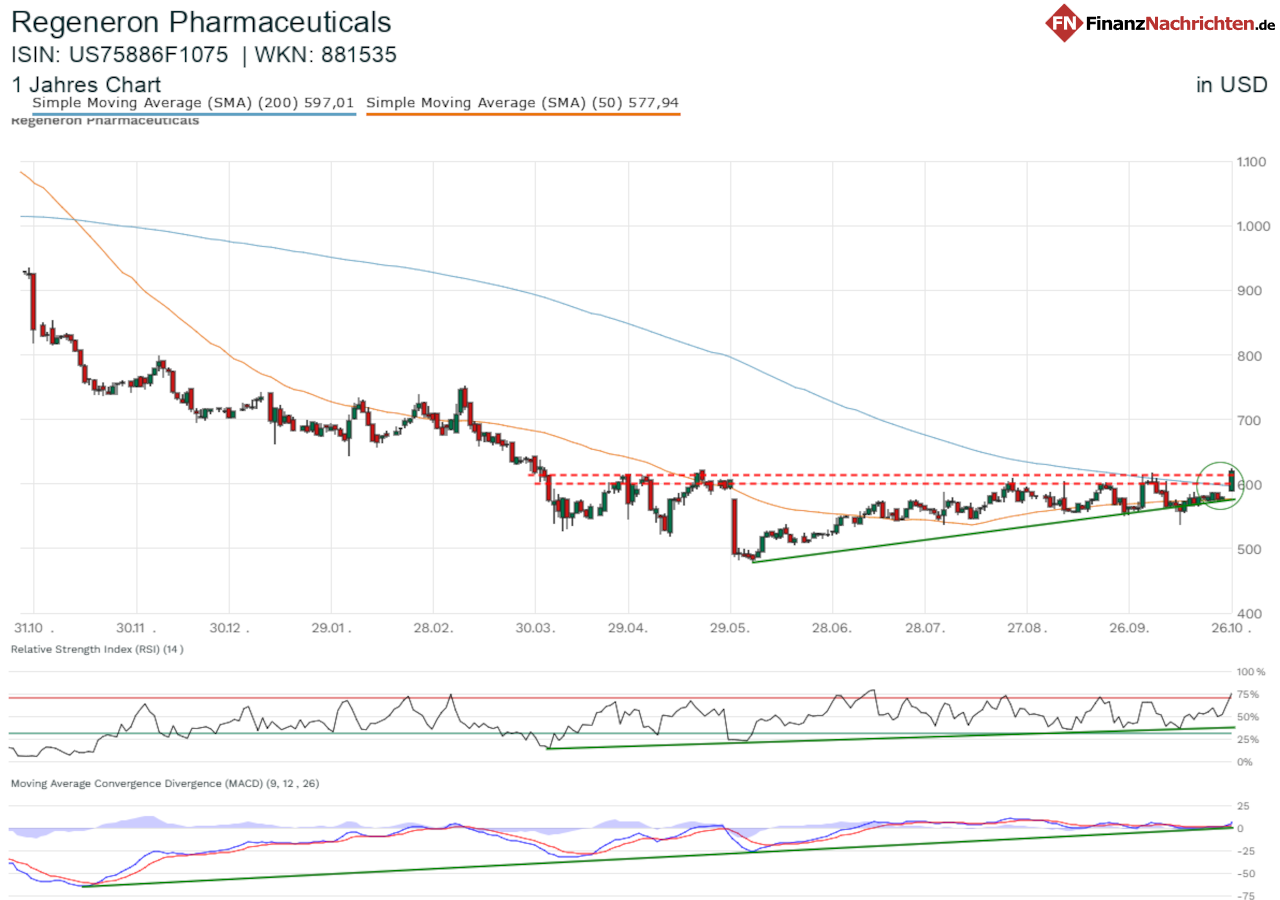Select the FinanzNachrichten.de brand logo
Viewport: 1280px width, 900px height.
[1160, 21]
